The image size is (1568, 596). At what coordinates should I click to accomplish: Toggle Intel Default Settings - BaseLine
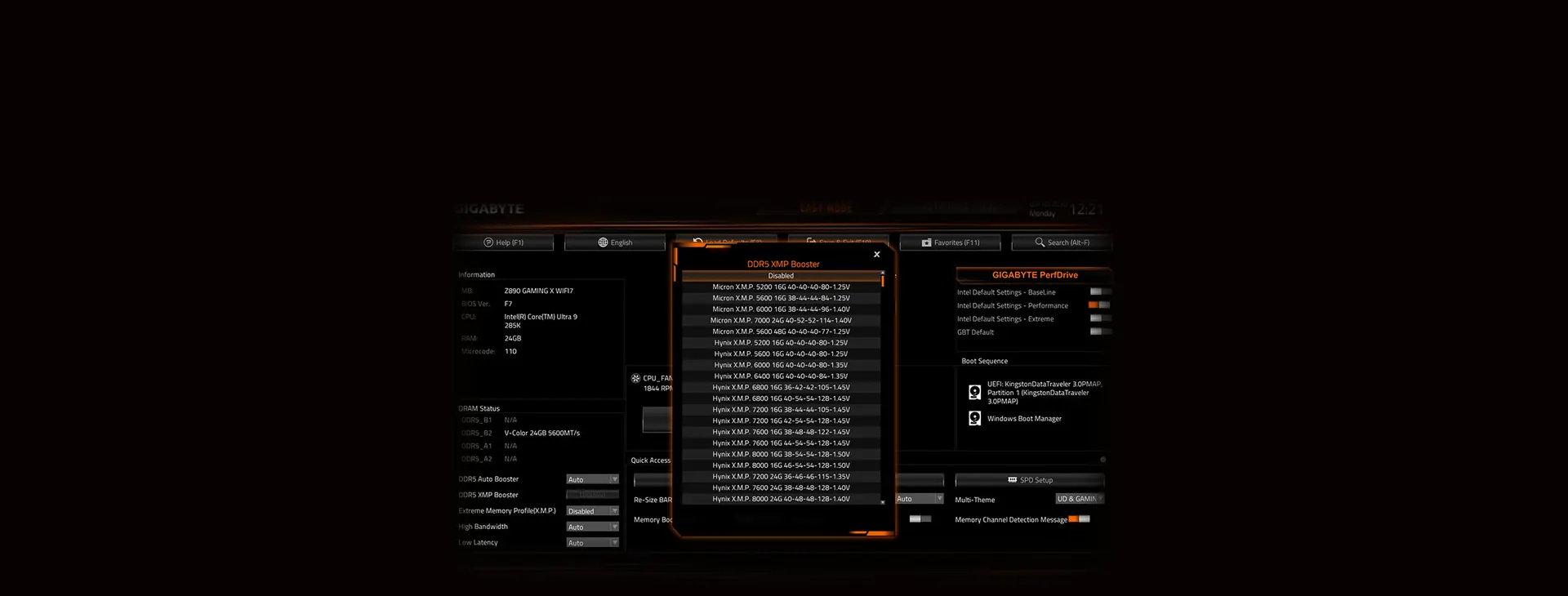pyautogui.click(x=1100, y=291)
